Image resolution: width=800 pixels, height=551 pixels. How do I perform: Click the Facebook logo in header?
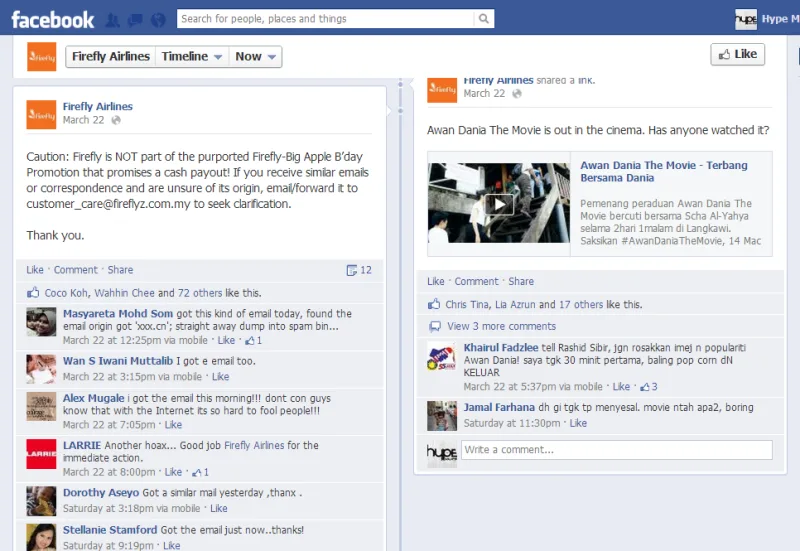click(52, 19)
